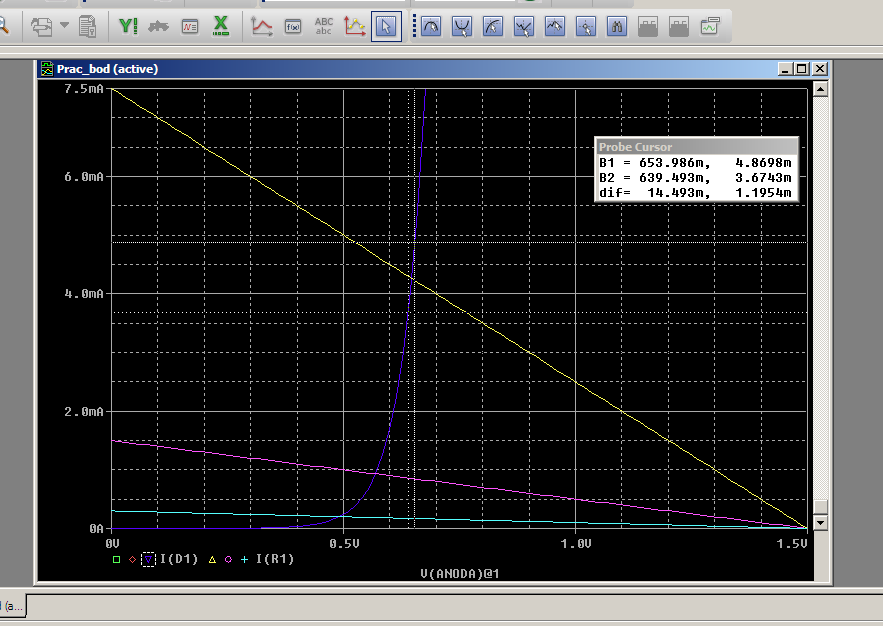Click the dif row in Probe Cursor
This screenshot has height=626, width=883.
click(695, 193)
